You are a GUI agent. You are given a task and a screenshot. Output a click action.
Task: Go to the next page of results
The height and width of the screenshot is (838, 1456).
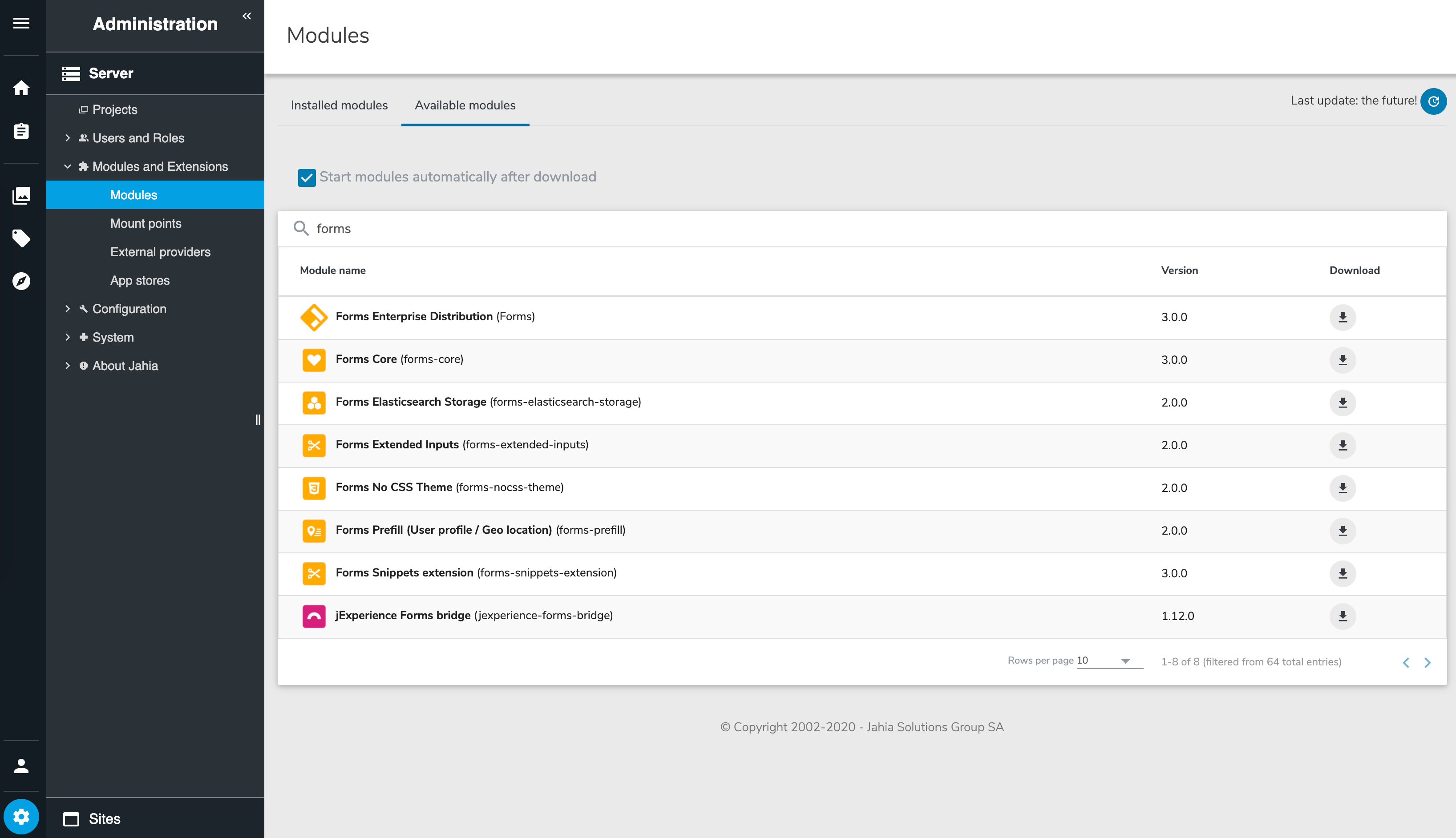coord(1427,662)
